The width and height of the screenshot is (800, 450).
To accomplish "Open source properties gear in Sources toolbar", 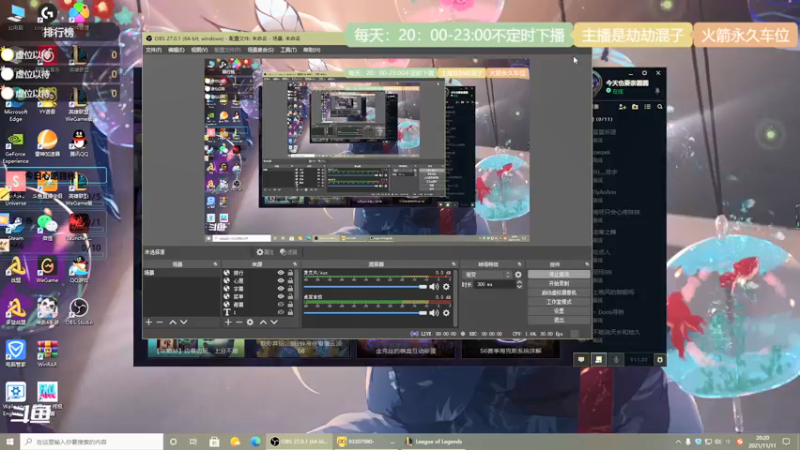I will click(x=250, y=322).
